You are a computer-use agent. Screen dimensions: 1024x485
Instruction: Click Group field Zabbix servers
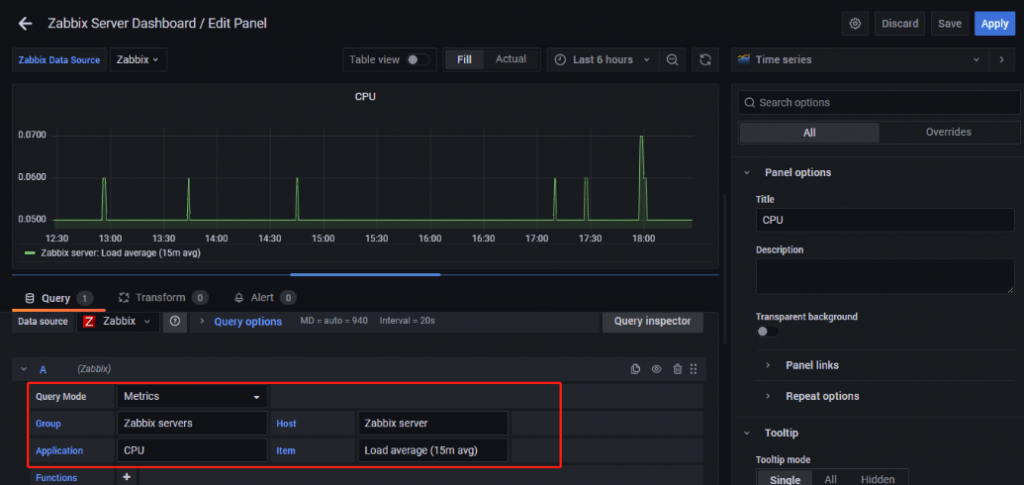click(x=192, y=423)
